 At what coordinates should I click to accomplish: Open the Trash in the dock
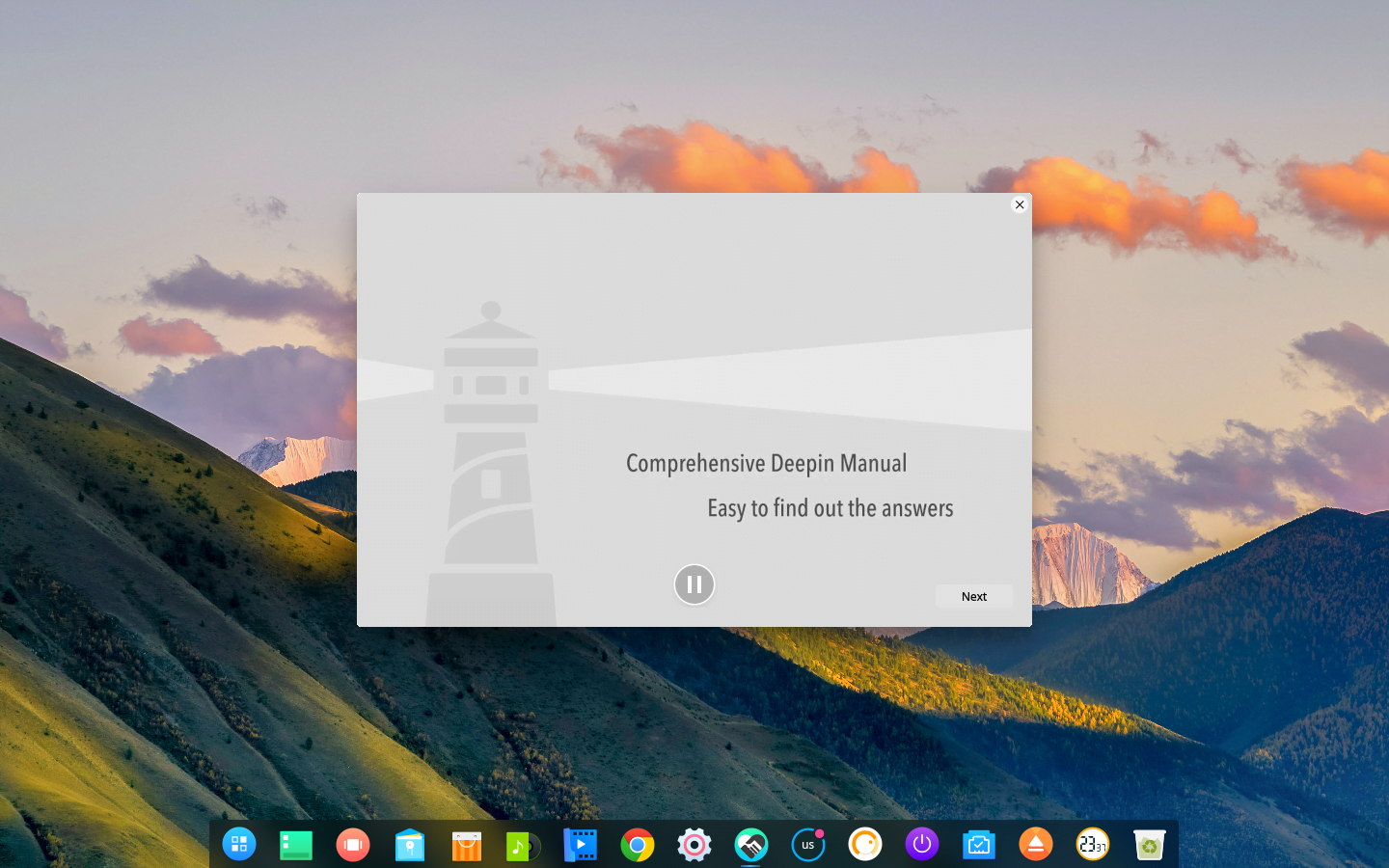click(1150, 845)
